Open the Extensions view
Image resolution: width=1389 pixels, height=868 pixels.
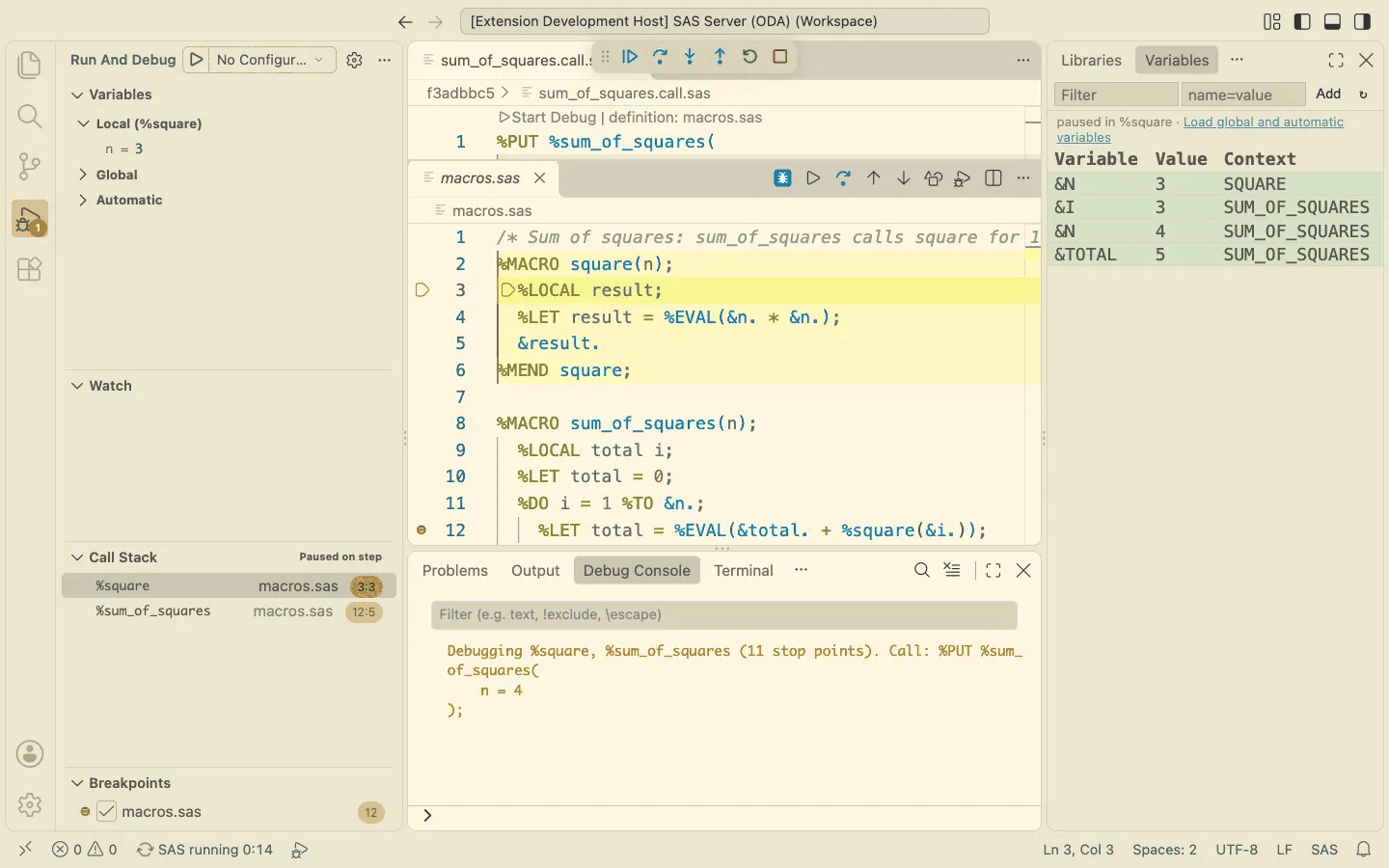pos(30,269)
